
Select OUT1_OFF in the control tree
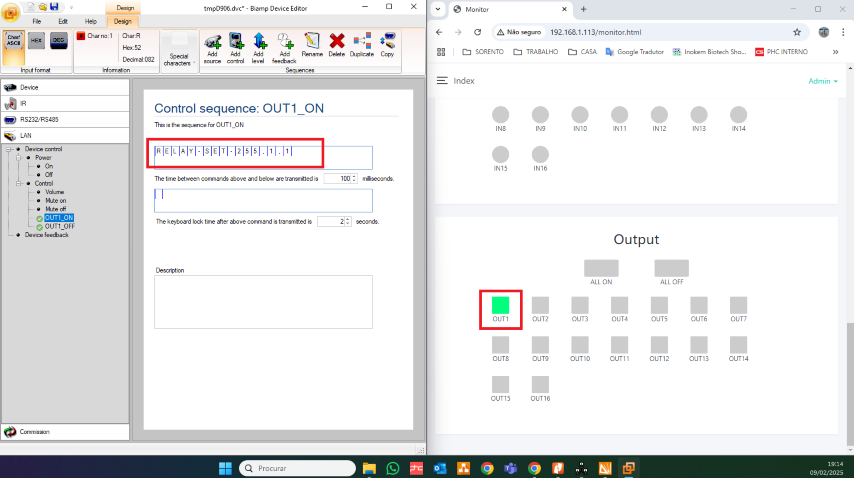coord(59,226)
